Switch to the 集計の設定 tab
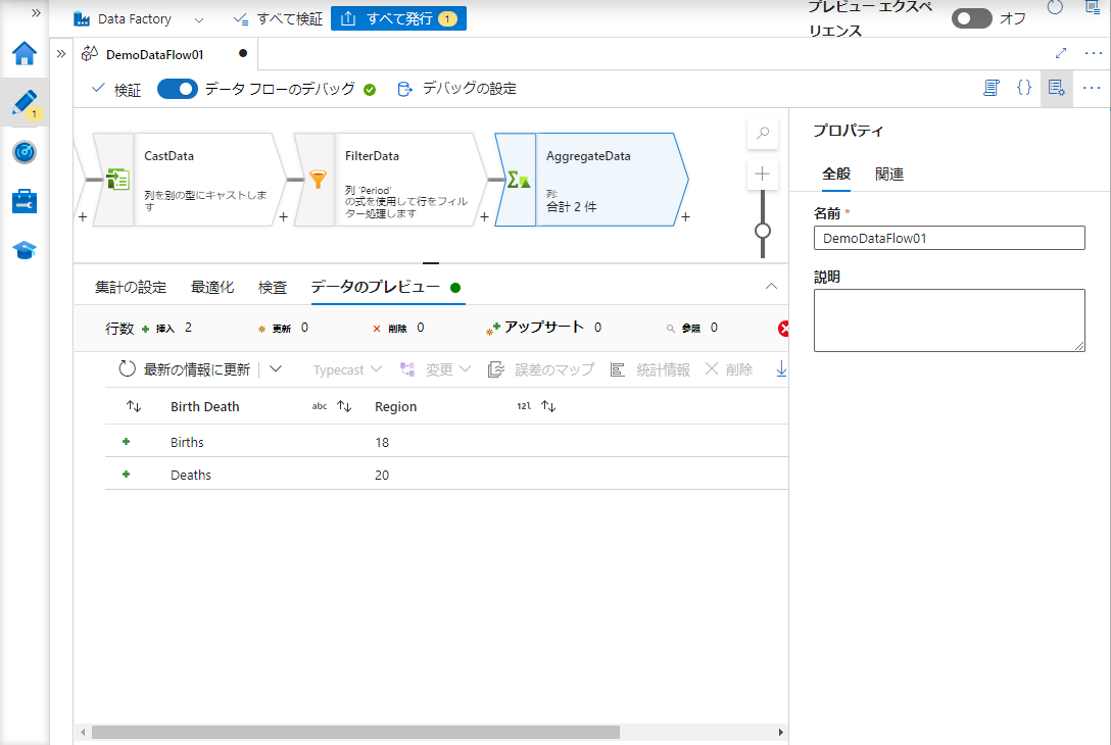This screenshot has width=1111, height=745. [130, 287]
